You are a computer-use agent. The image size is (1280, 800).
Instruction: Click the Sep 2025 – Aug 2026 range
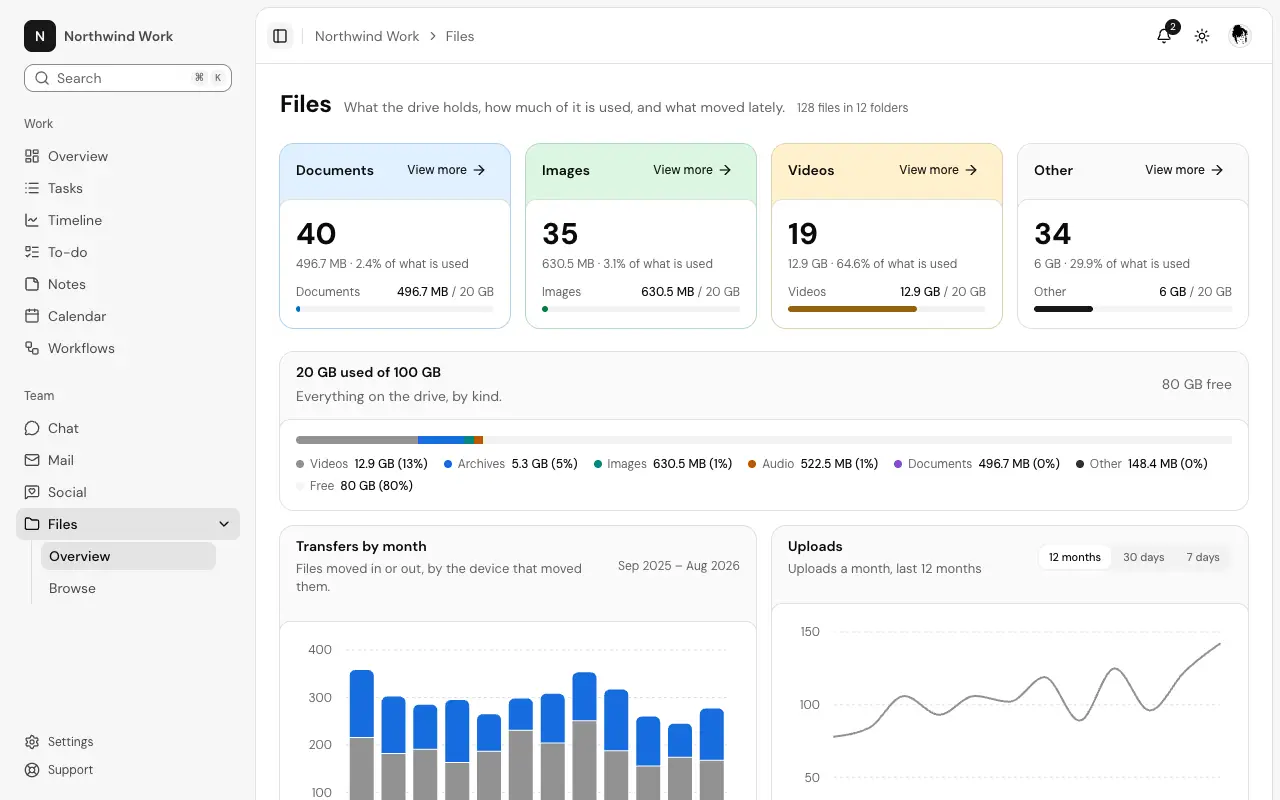(679, 566)
